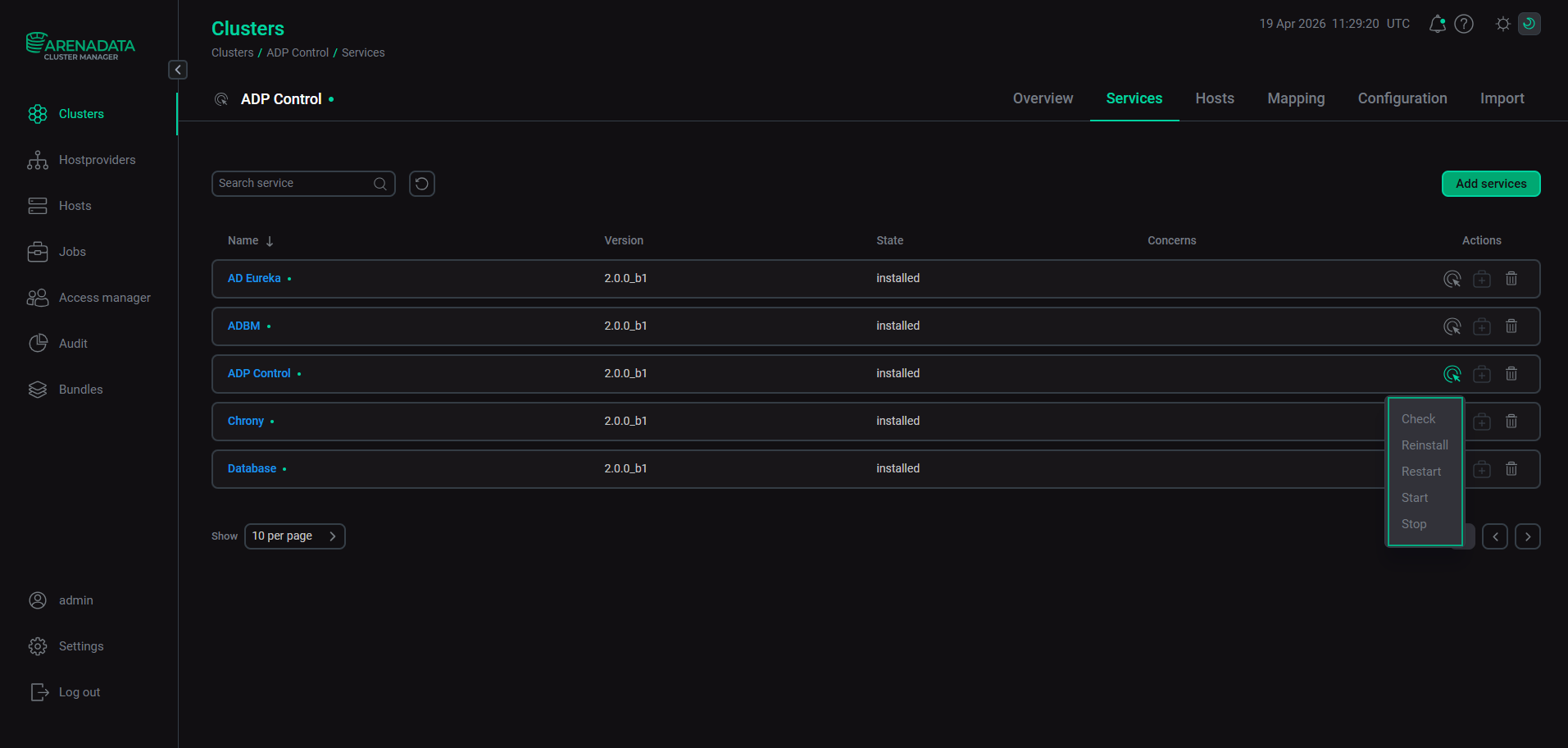Click the Clusters breadcrumb link
Viewport: 1568px width, 748px height.
[233, 52]
